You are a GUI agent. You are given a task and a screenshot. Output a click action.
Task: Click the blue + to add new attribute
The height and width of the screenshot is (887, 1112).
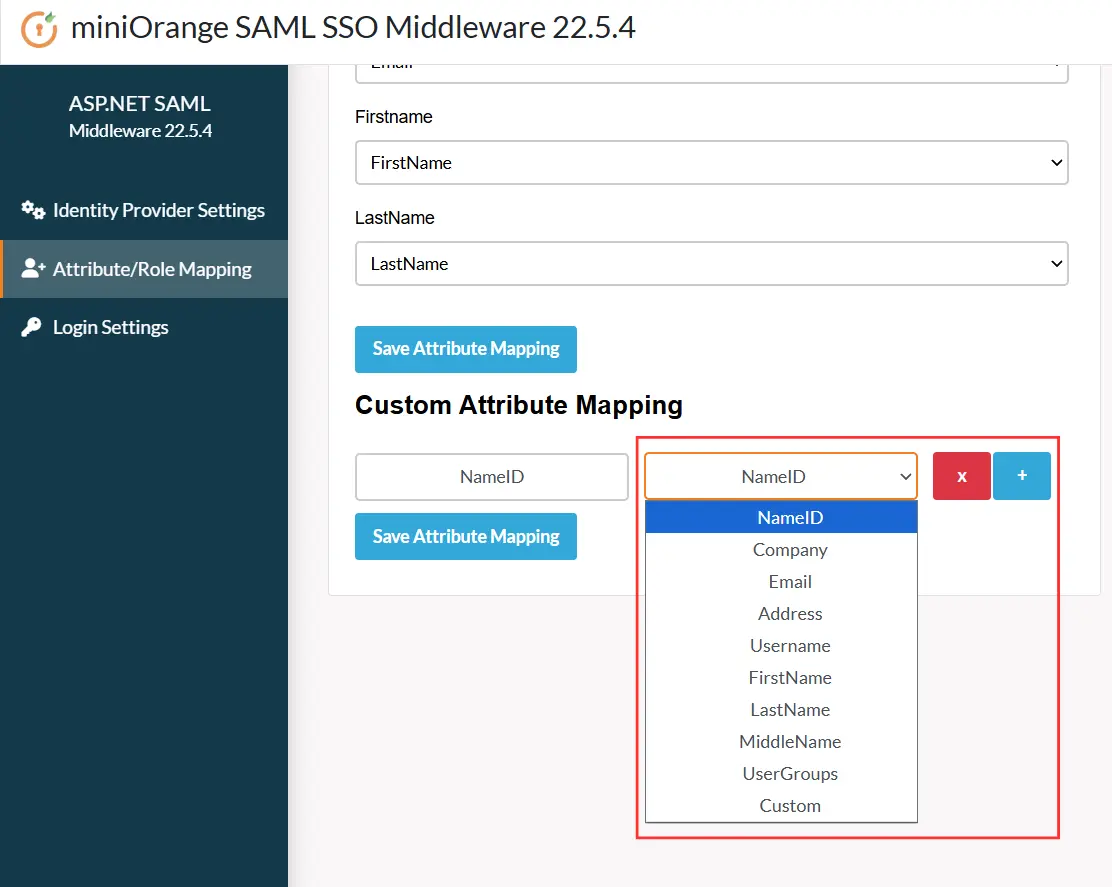click(x=1022, y=476)
